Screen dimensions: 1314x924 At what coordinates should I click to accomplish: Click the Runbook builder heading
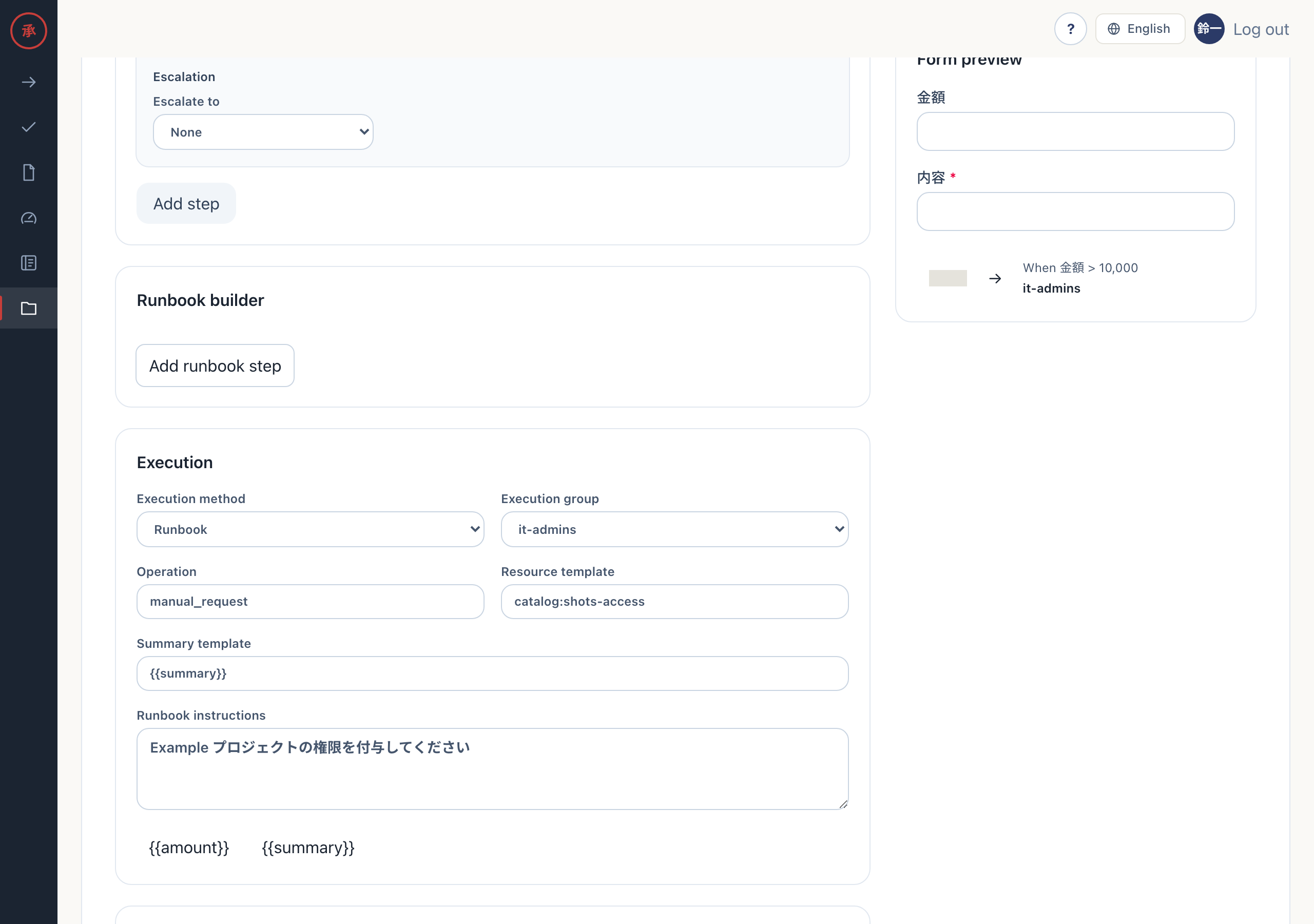click(x=200, y=300)
